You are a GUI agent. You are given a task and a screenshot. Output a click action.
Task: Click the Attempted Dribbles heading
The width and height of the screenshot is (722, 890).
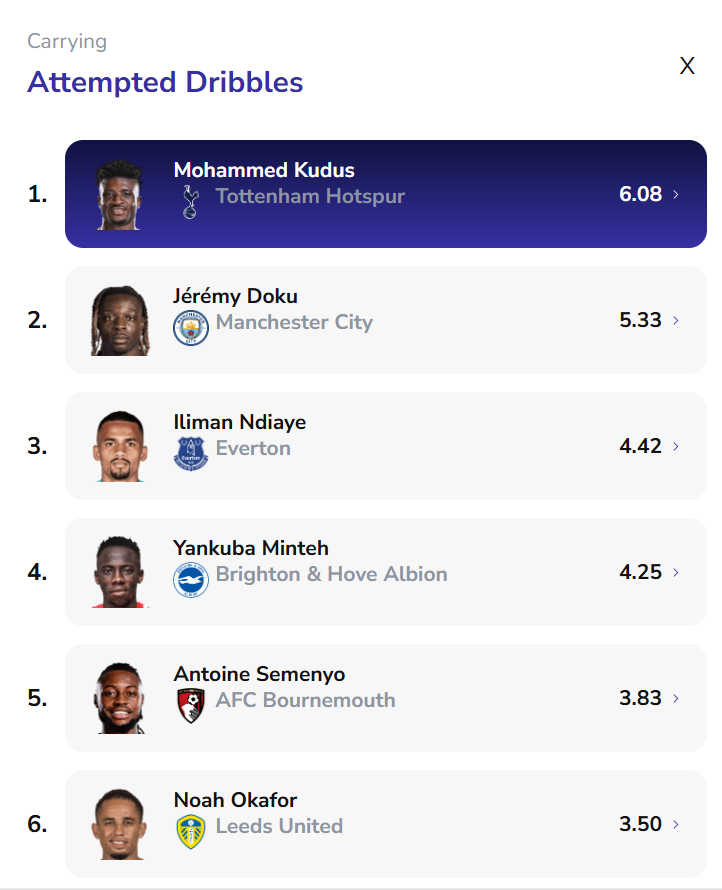point(165,82)
